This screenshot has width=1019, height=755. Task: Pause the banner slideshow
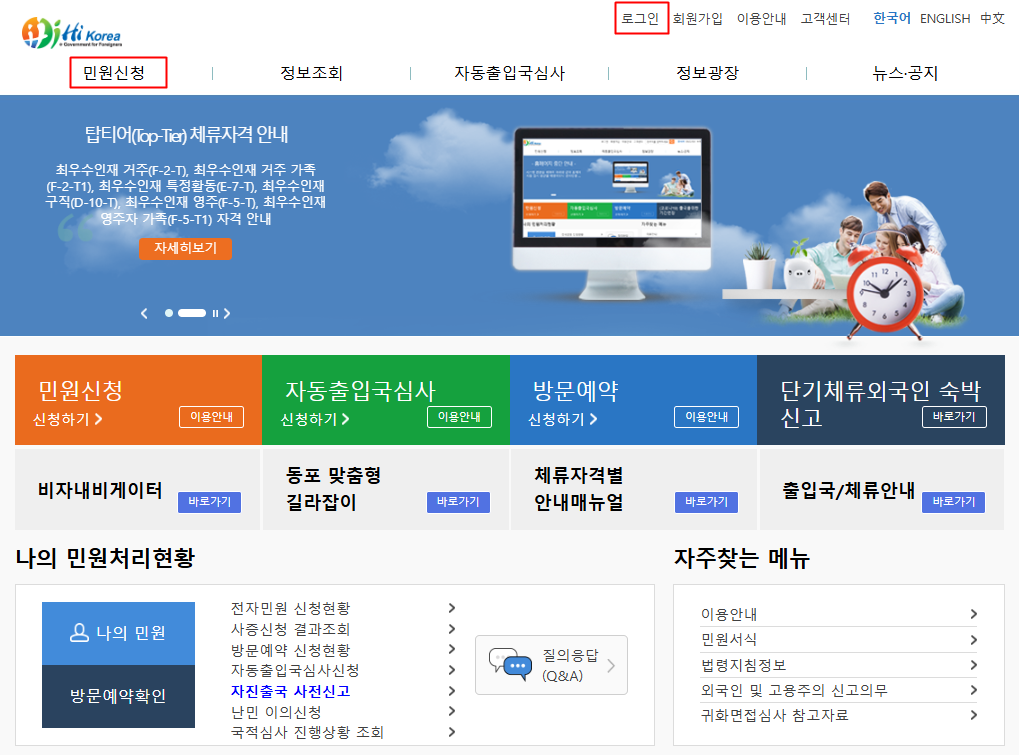(x=215, y=313)
